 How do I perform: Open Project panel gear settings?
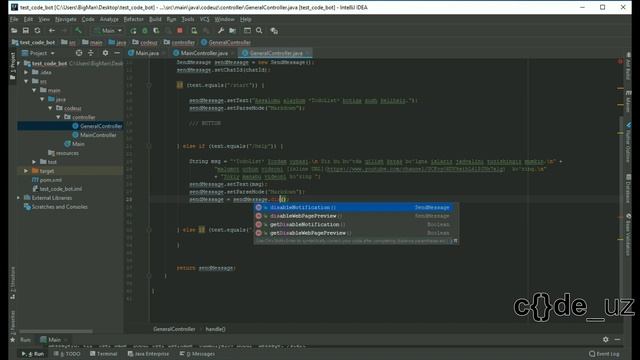tap(105, 53)
